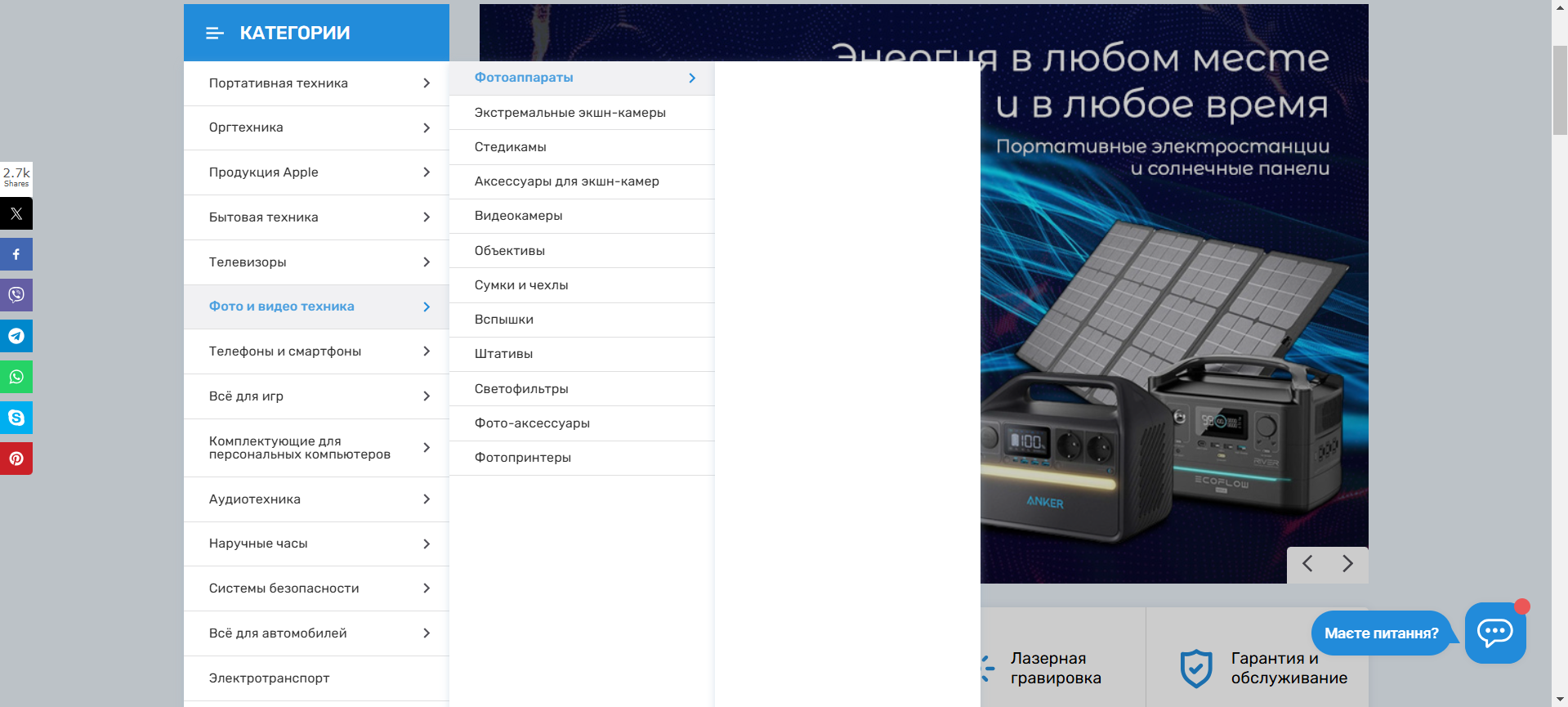This screenshot has height=707, width=1568.
Task: Expand Аудиотехника category chevron
Action: 427,499
